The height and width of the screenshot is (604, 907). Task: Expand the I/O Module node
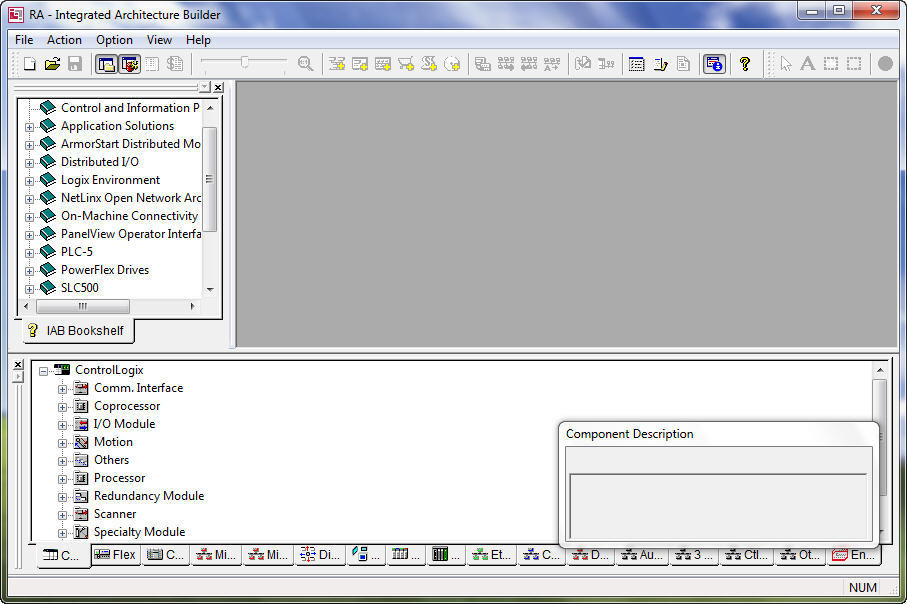62,425
